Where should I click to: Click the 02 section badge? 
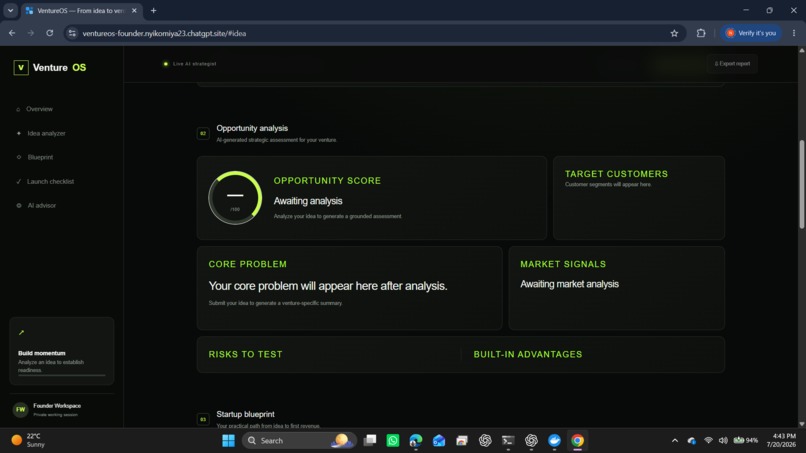pyautogui.click(x=203, y=133)
